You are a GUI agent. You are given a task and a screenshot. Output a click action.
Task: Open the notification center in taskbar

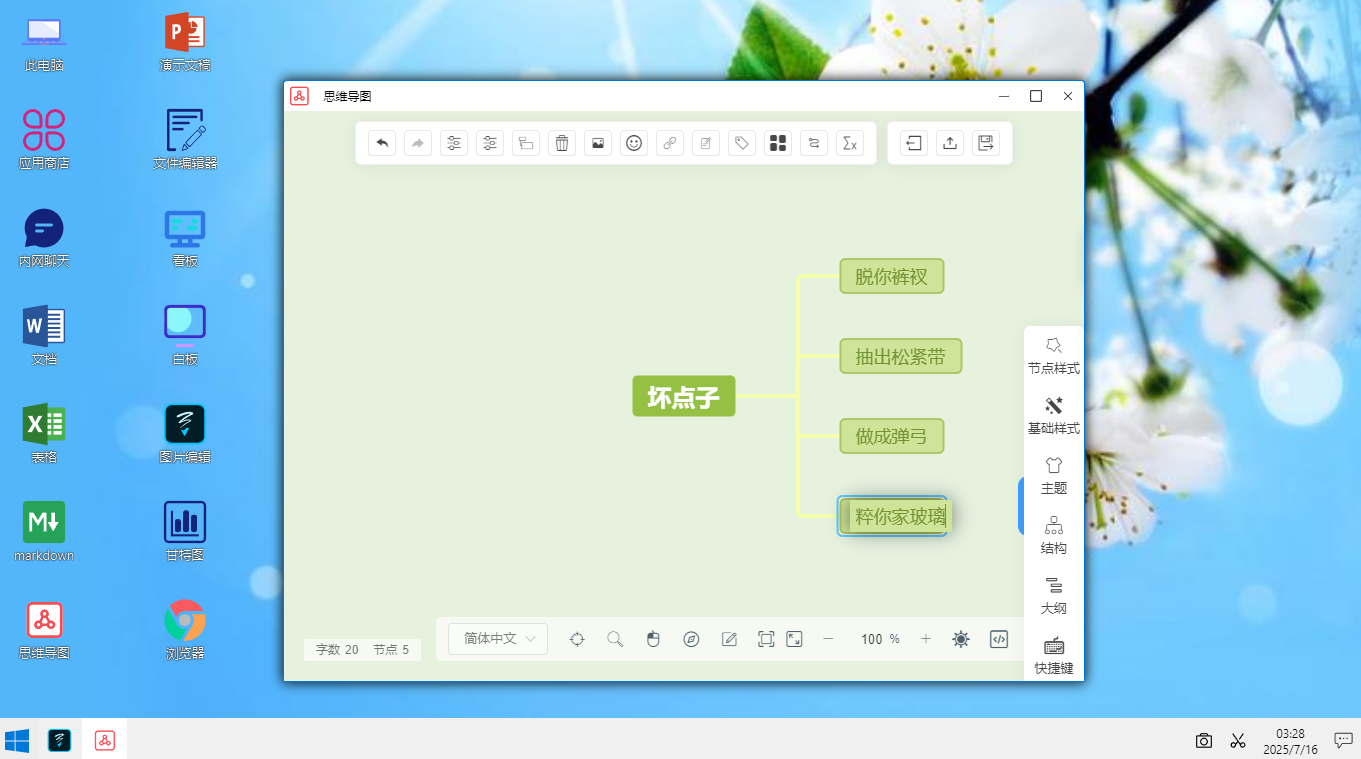(1343, 740)
